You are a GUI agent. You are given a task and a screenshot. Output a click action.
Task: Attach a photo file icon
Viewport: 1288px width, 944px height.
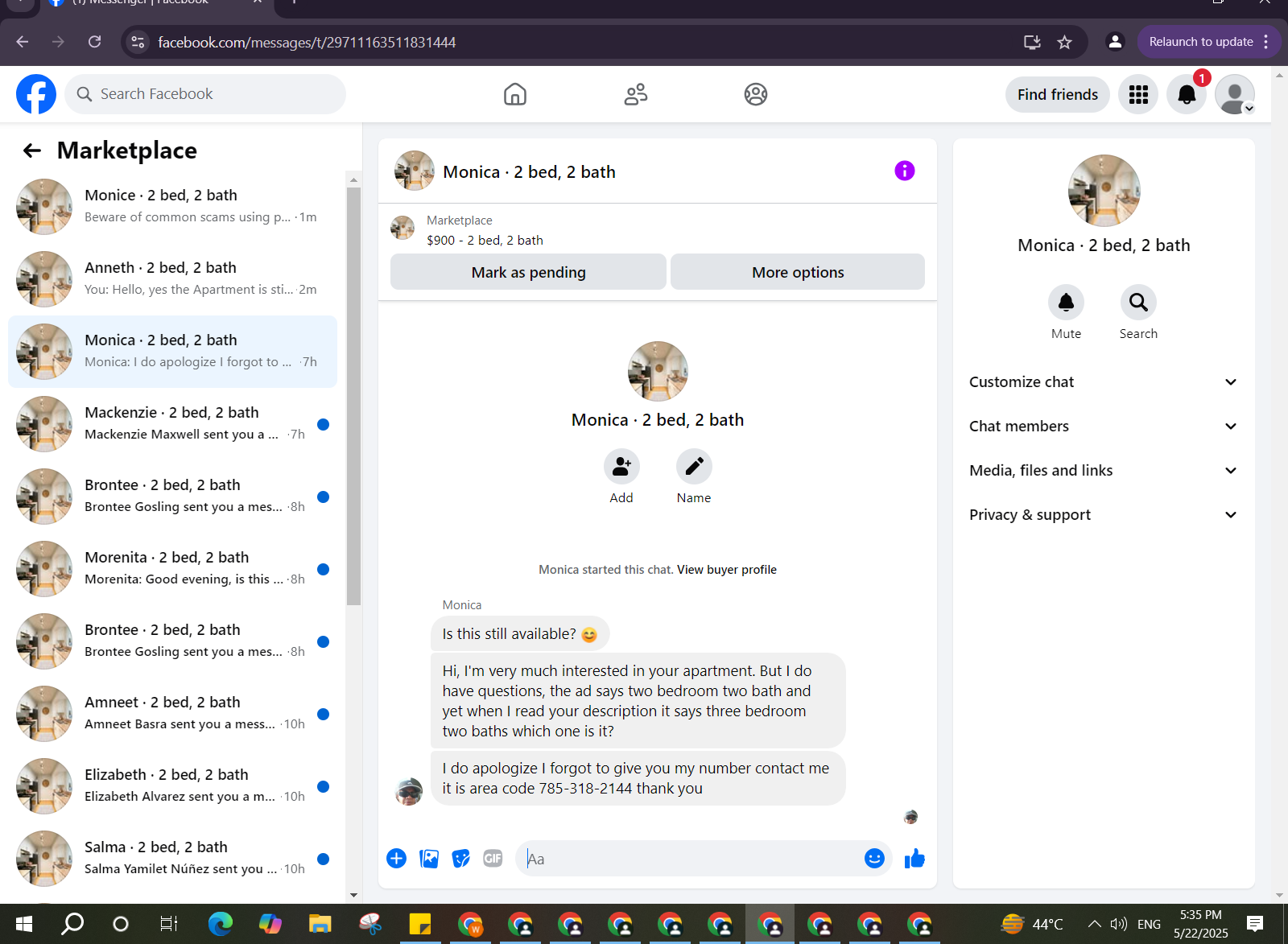[429, 859]
